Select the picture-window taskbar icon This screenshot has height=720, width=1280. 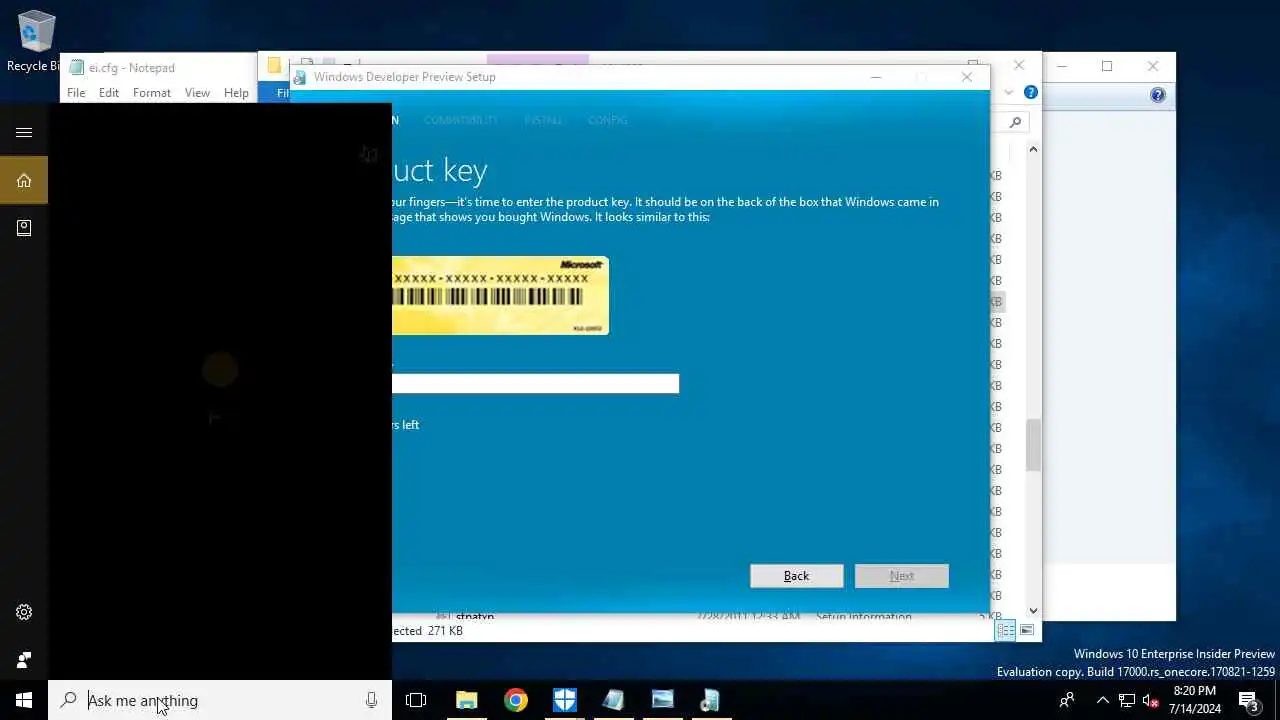point(662,700)
